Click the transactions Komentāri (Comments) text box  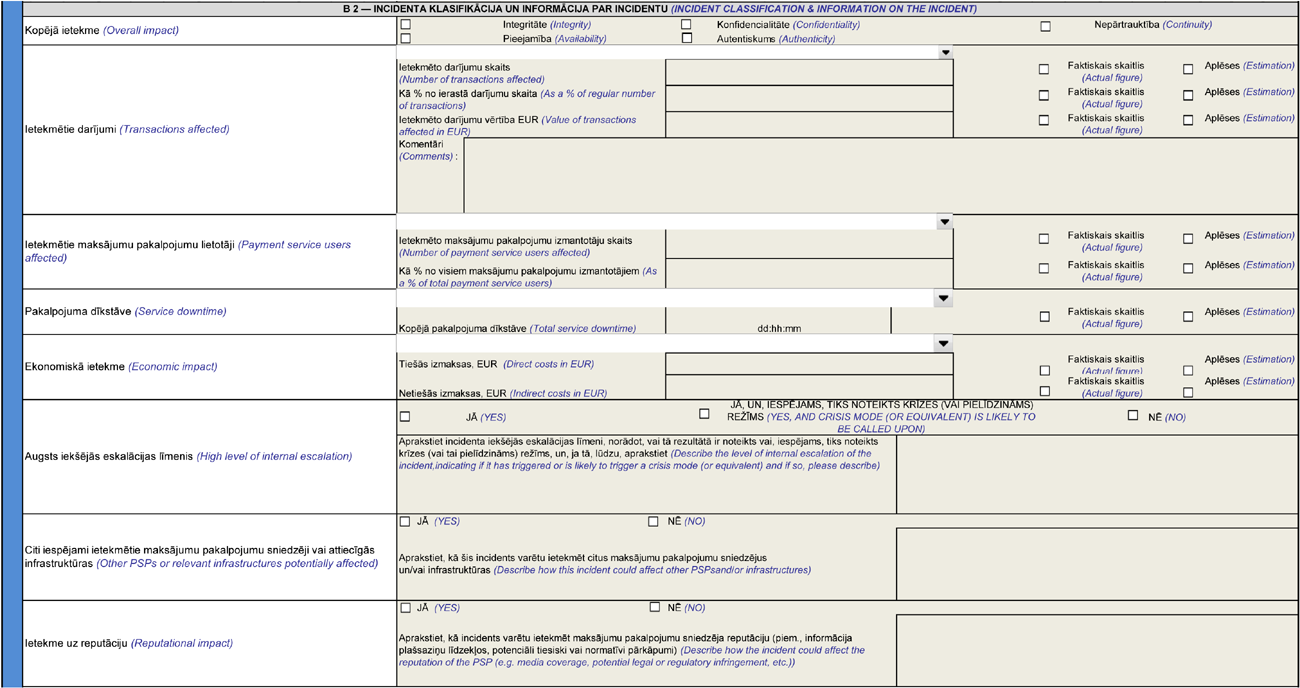point(880,175)
